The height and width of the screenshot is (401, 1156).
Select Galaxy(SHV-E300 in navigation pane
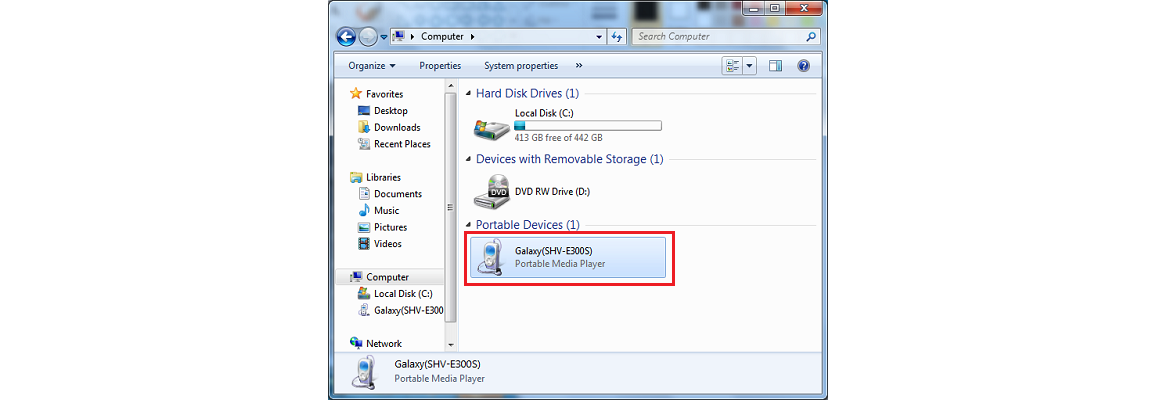point(408,310)
